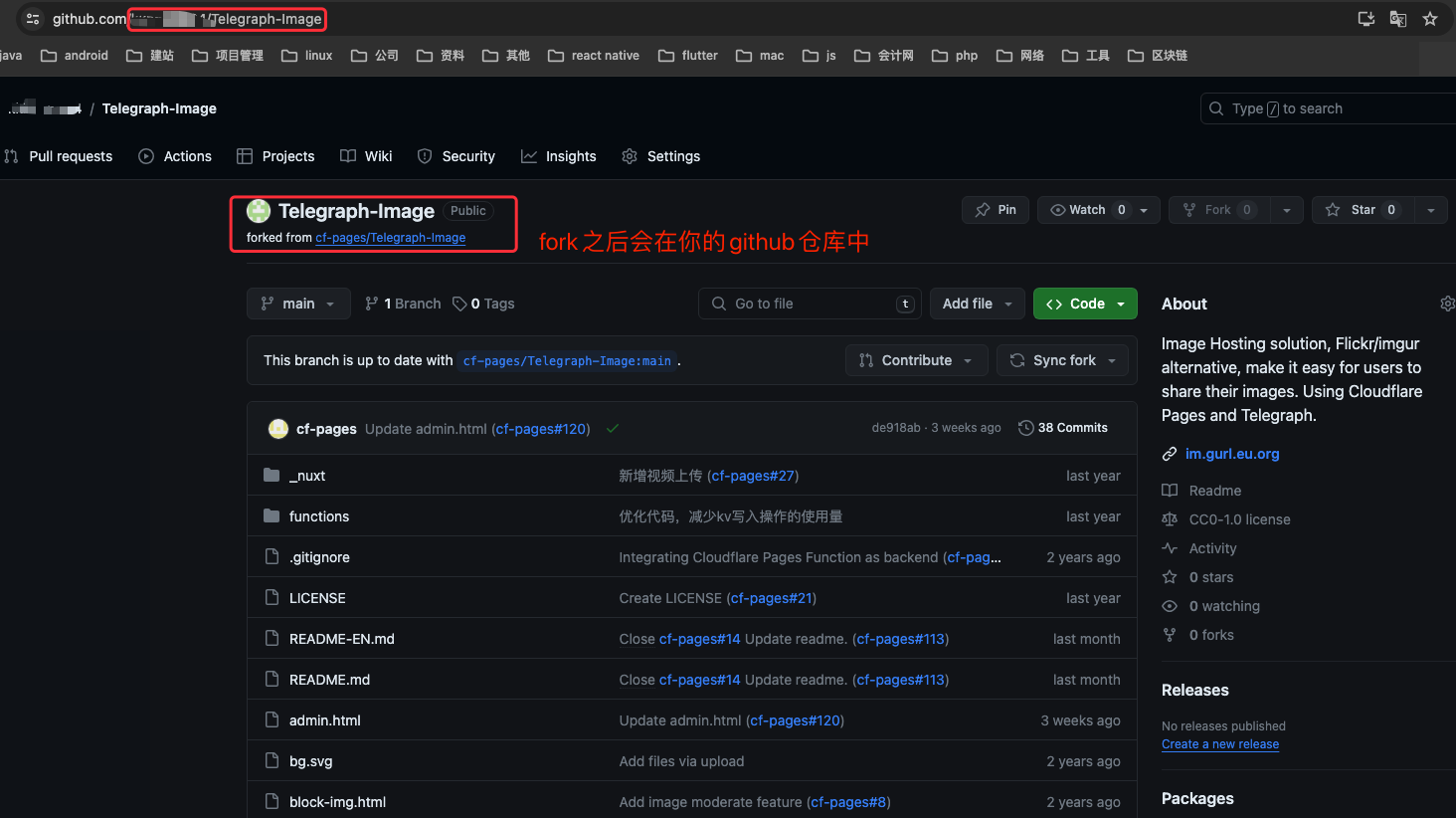This screenshot has height=818, width=1456.
Task: Open the repository About settings gear
Action: point(1447,304)
